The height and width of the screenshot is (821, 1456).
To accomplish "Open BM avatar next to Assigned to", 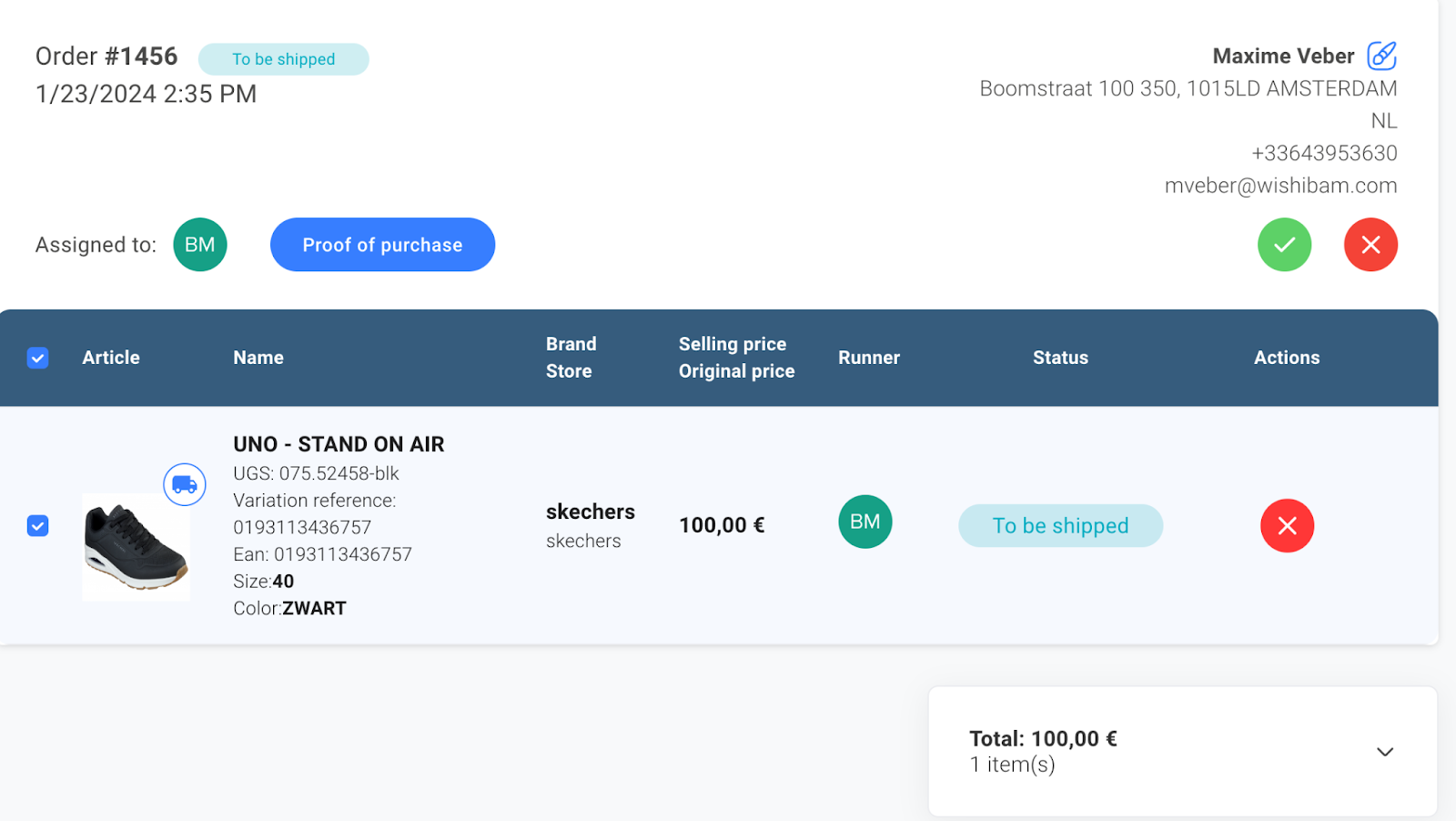I will point(200,245).
